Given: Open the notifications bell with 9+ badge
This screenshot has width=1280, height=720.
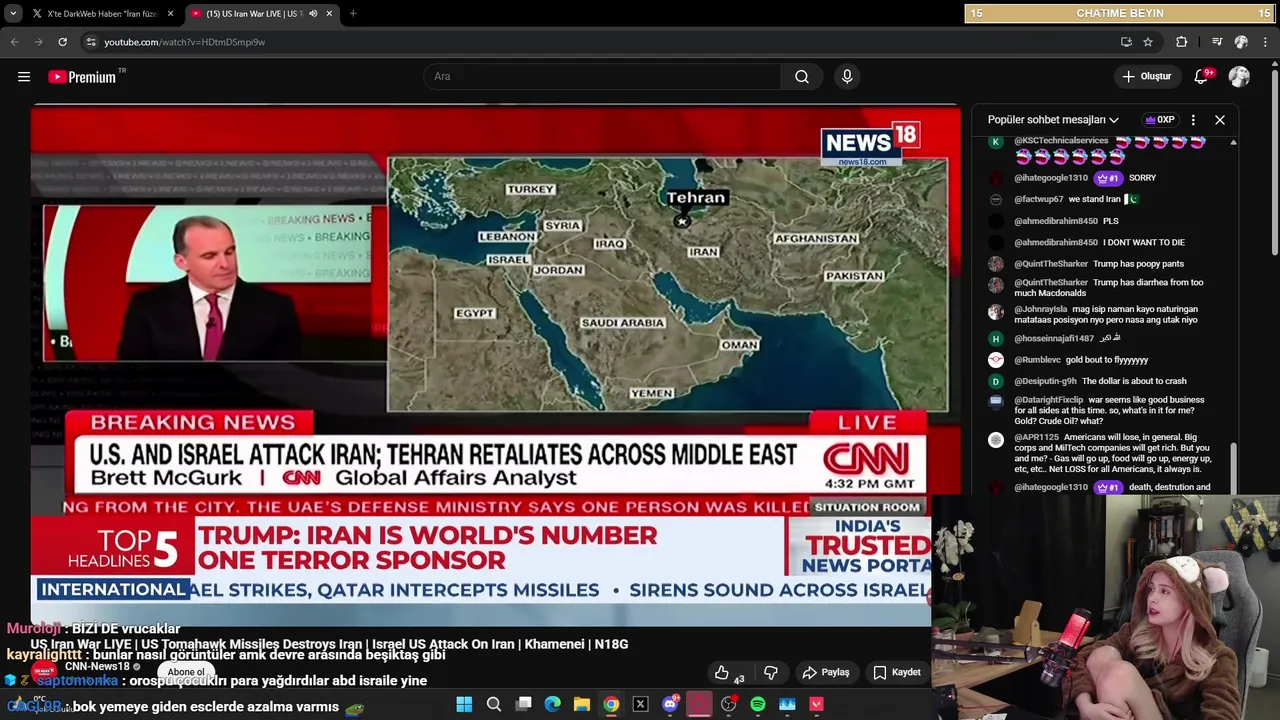Looking at the screenshot, I should (x=1203, y=76).
